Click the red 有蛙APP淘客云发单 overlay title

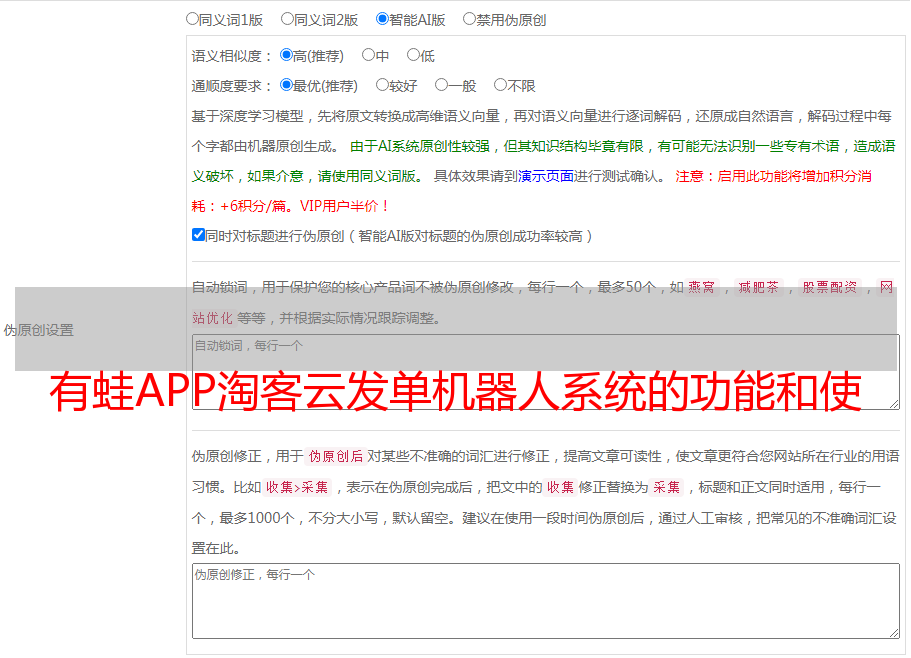click(455, 393)
